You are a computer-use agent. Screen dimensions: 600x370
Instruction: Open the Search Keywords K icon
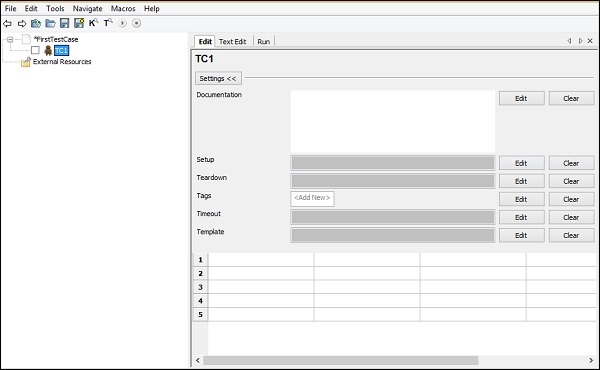tap(93, 23)
